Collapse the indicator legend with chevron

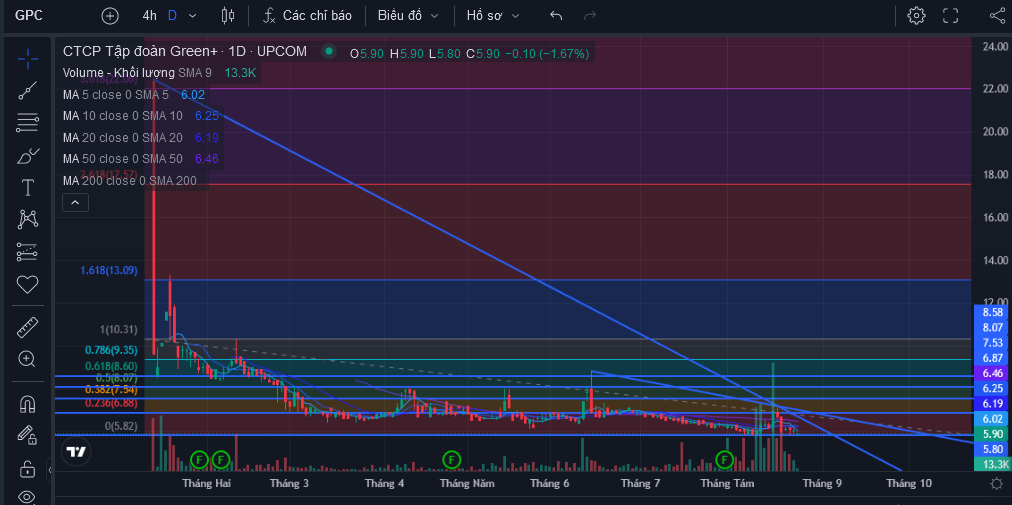point(75,203)
